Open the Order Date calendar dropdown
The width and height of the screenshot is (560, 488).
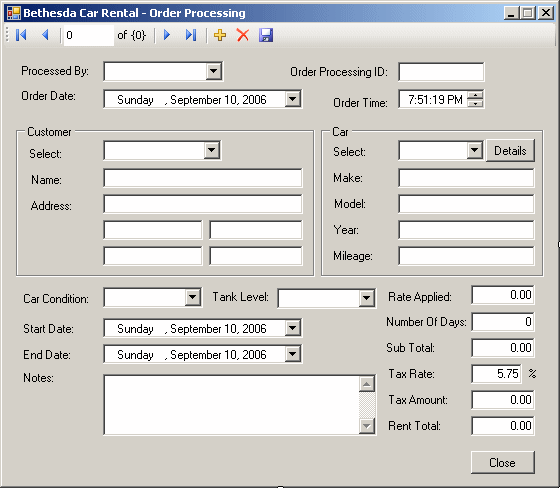pos(292,99)
